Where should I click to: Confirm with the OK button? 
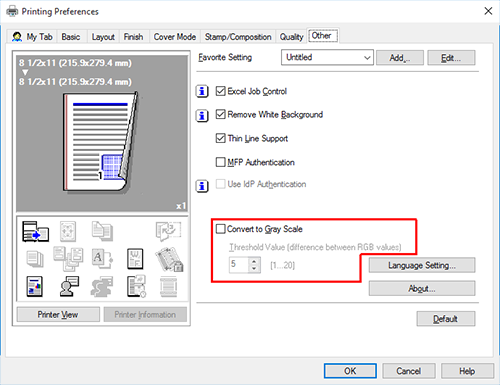pyautogui.click(x=350, y=371)
